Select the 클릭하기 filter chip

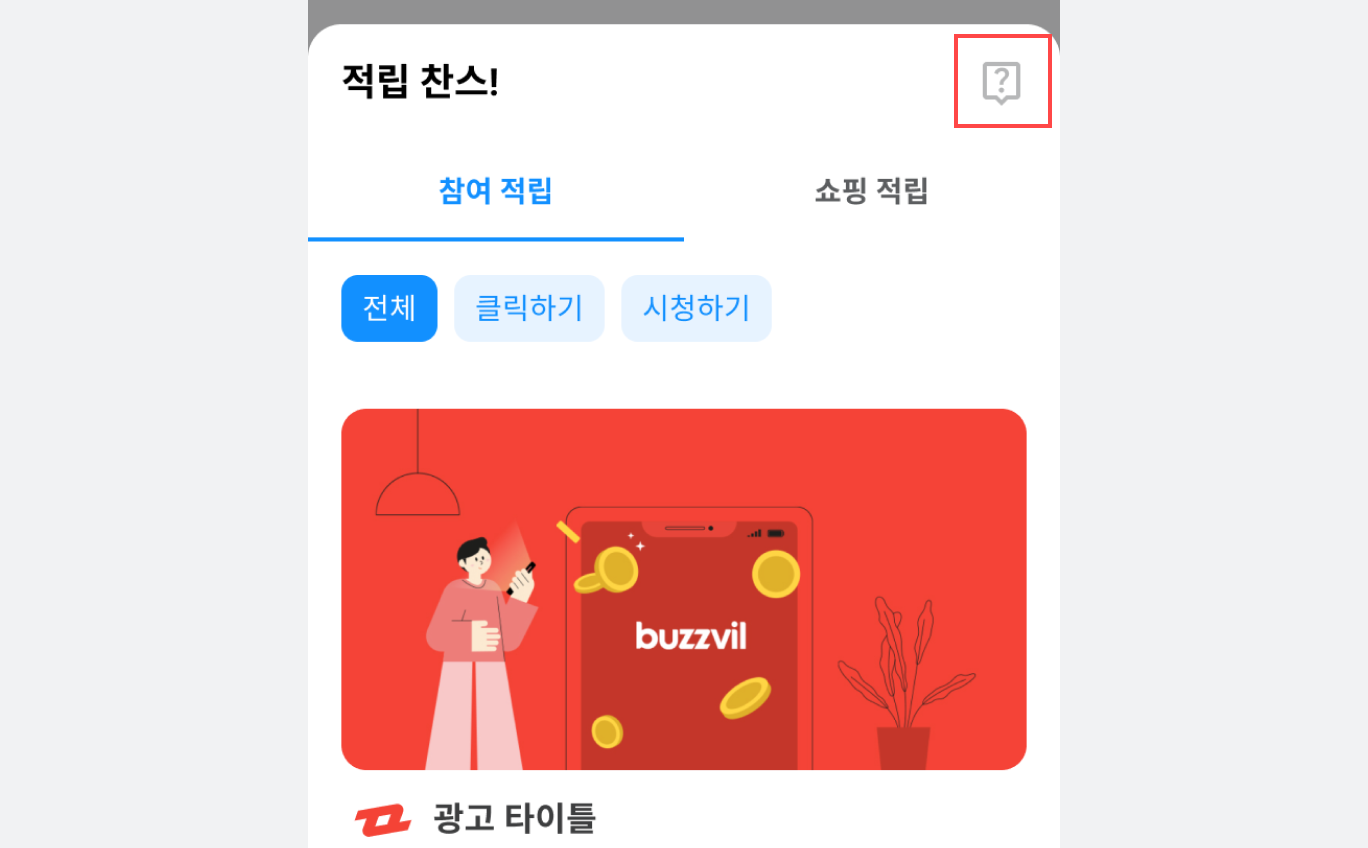[x=529, y=308]
